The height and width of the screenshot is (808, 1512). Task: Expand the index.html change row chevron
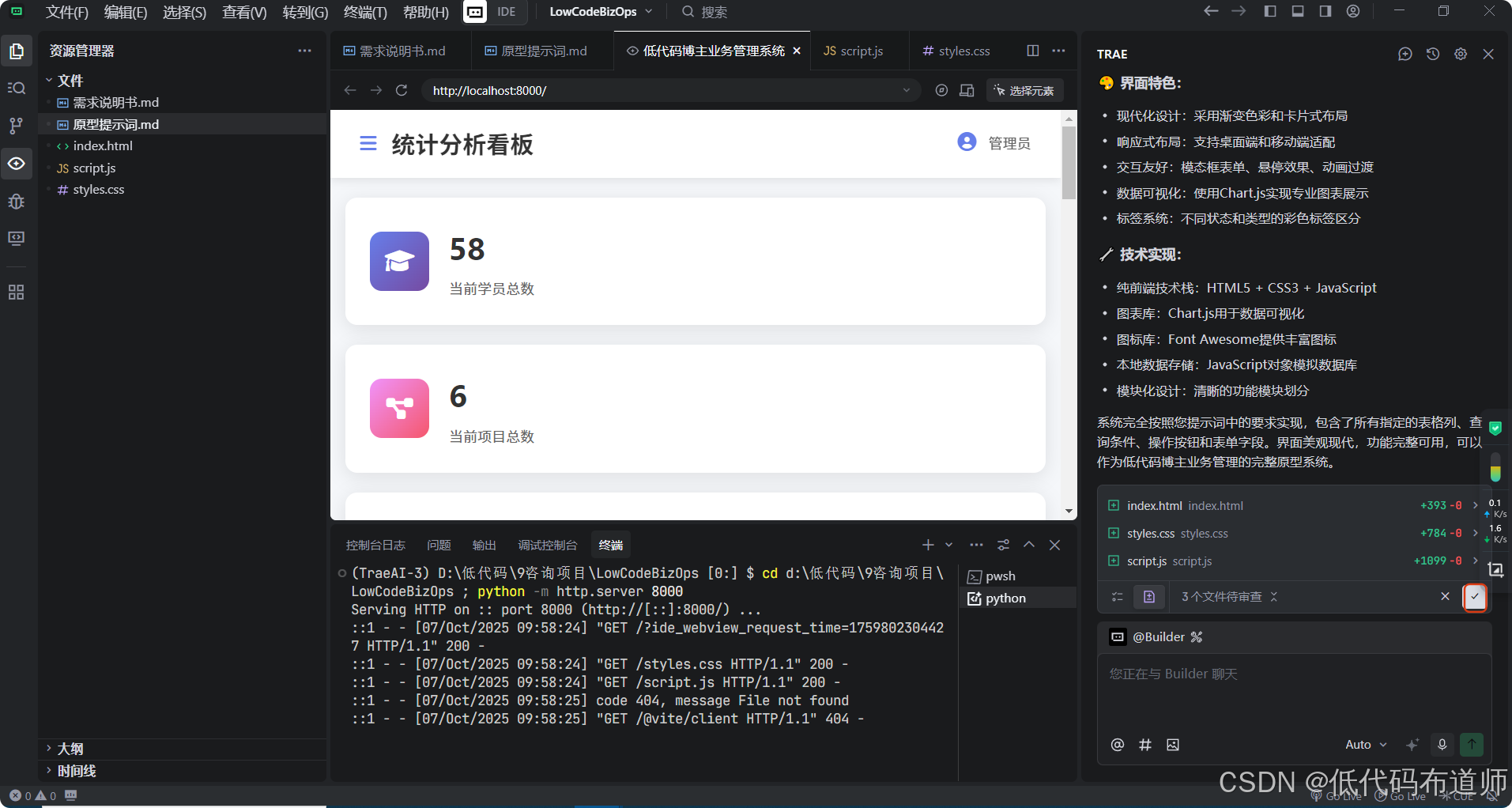[1475, 505]
